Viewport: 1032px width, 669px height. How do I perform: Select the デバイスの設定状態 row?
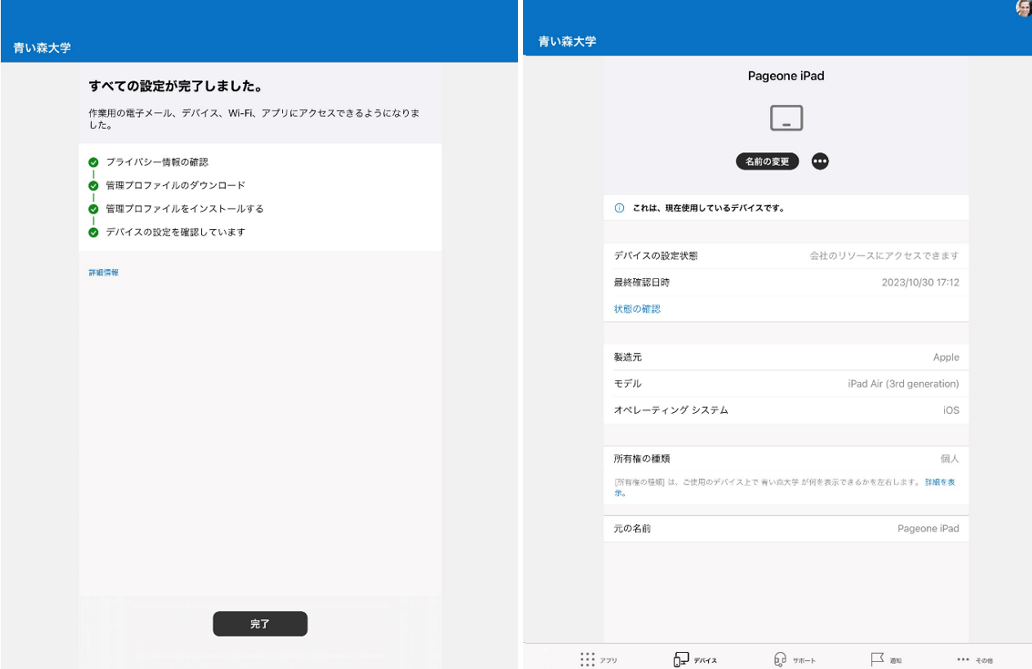786,256
